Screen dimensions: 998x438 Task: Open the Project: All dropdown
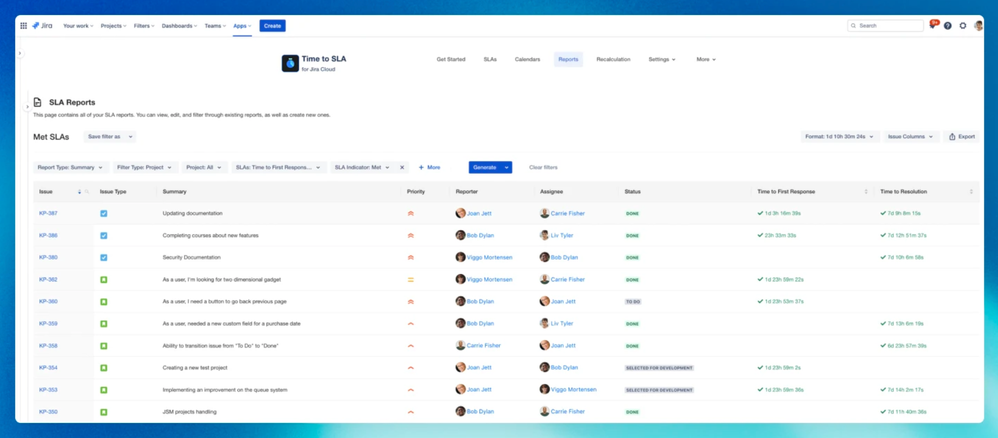pos(204,167)
